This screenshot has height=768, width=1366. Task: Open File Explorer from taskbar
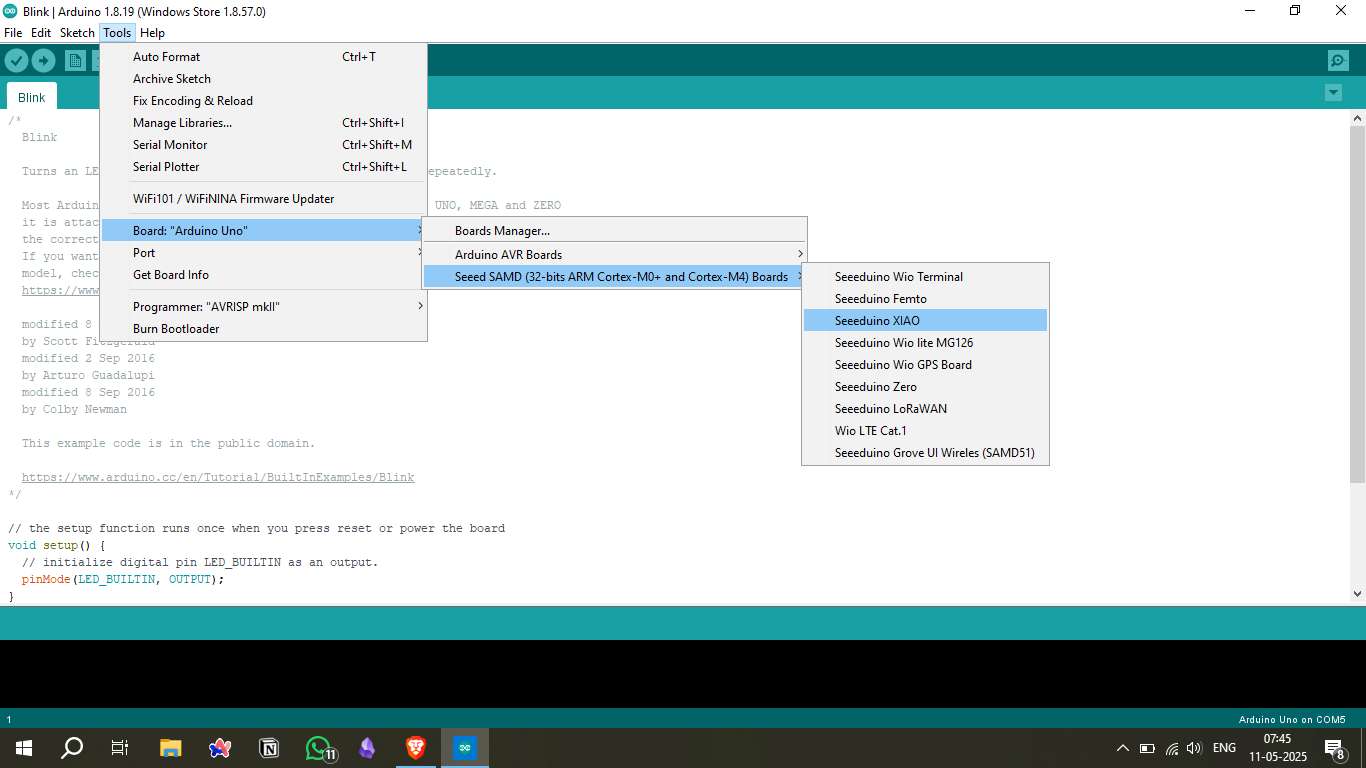pos(171,747)
